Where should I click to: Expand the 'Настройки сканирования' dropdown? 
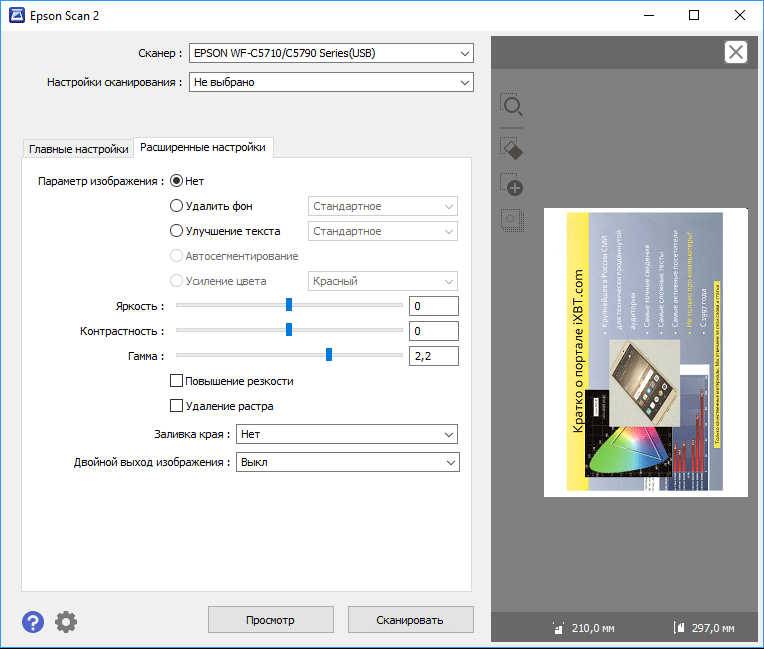[x=331, y=82]
